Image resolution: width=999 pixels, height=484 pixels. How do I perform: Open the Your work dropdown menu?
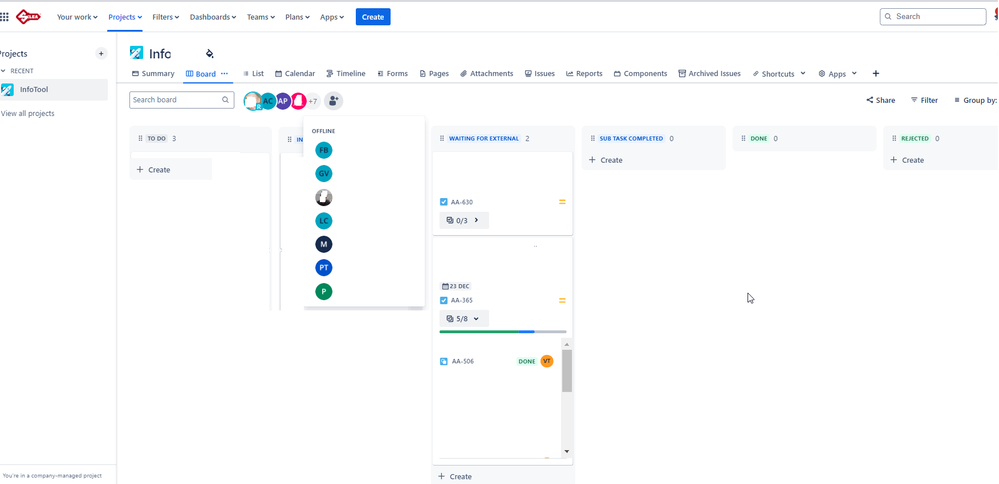coord(77,17)
